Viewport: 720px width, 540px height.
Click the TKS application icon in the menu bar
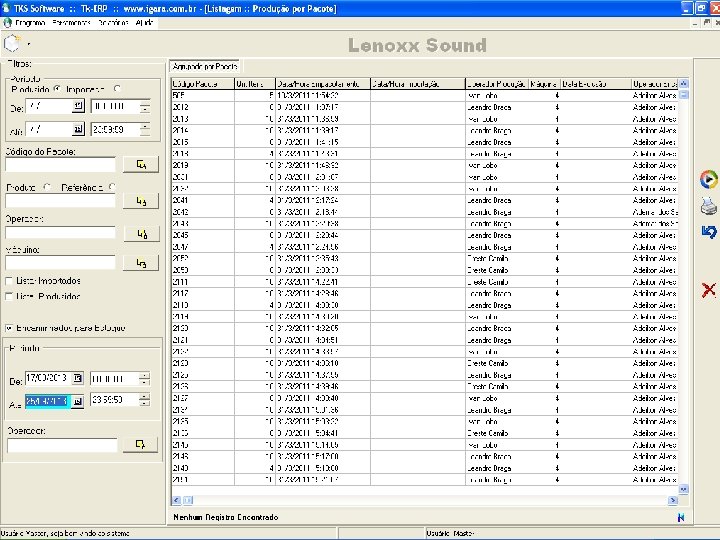pyautogui.click(x=7, y=22)
